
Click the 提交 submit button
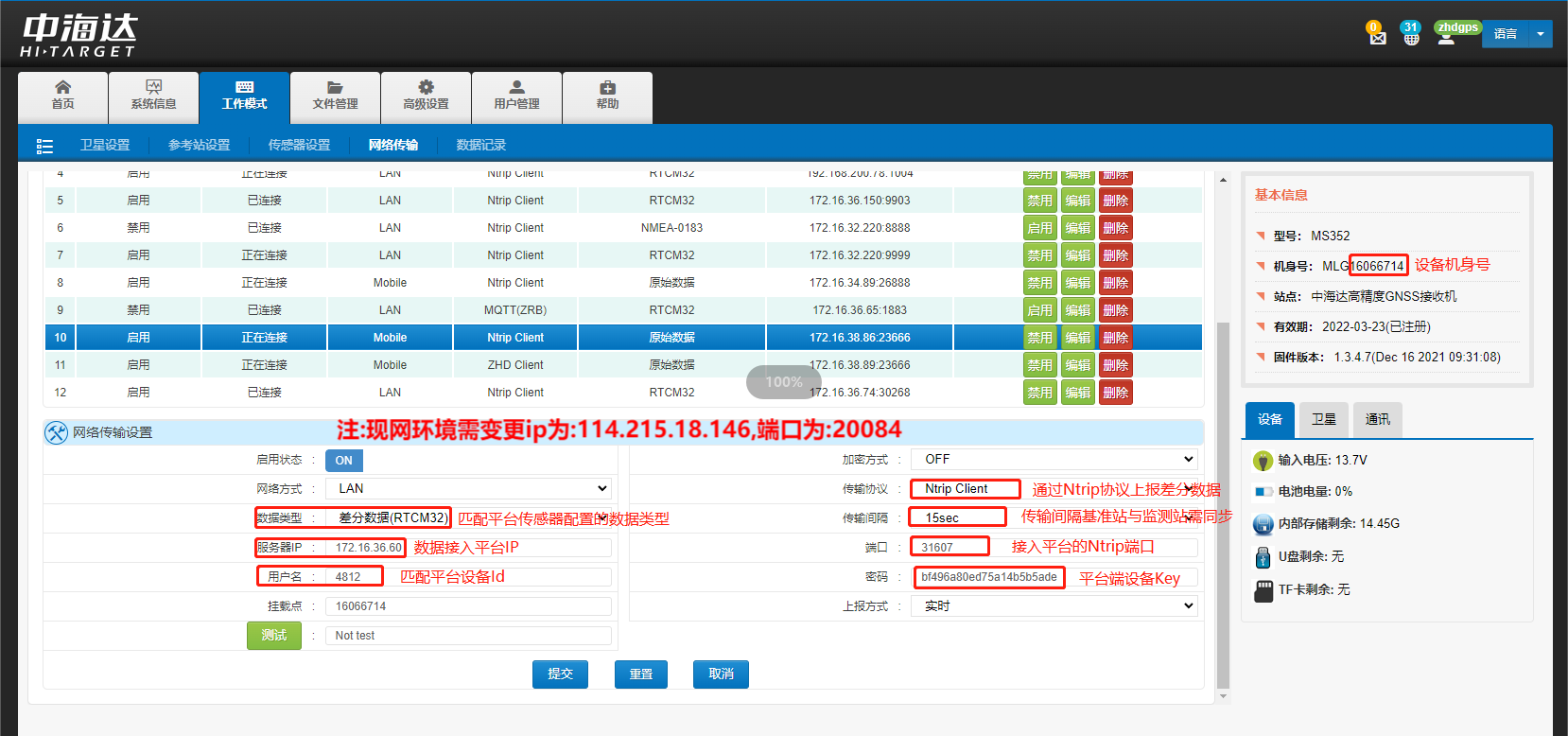[560, 675]
